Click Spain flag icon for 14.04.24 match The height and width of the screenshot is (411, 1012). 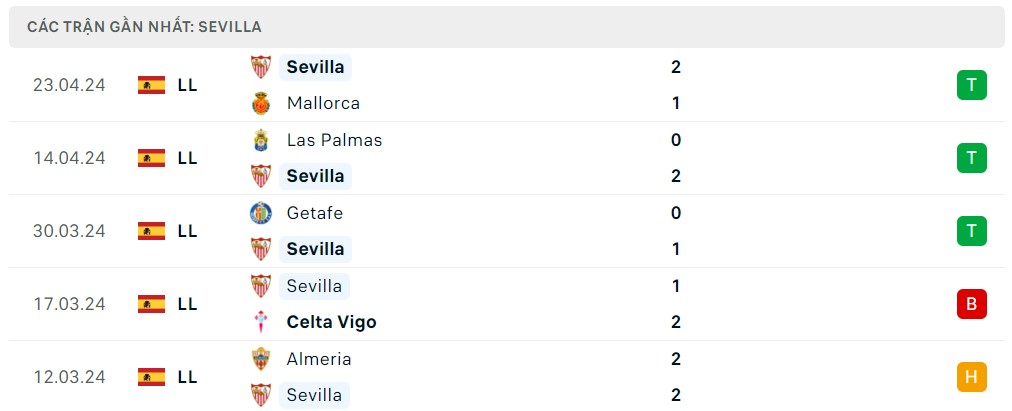[151, 158]
